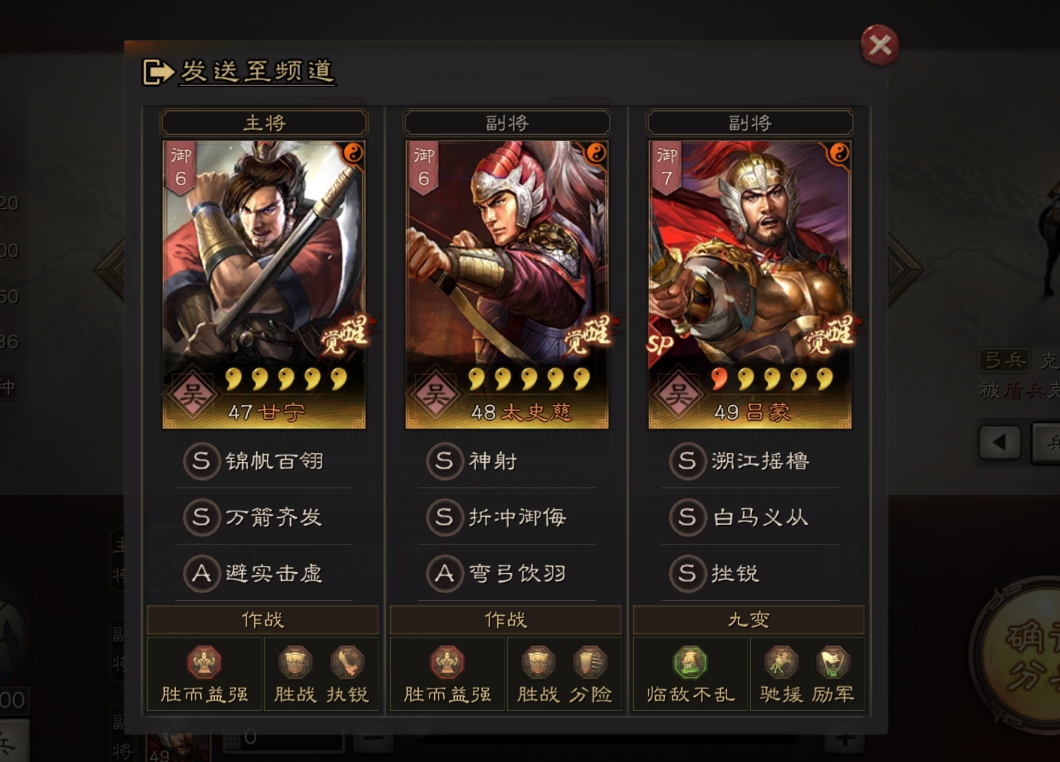
Task: Select 吕蒙's 临敌不乱 tactic icon
Action: click(690, 662)
